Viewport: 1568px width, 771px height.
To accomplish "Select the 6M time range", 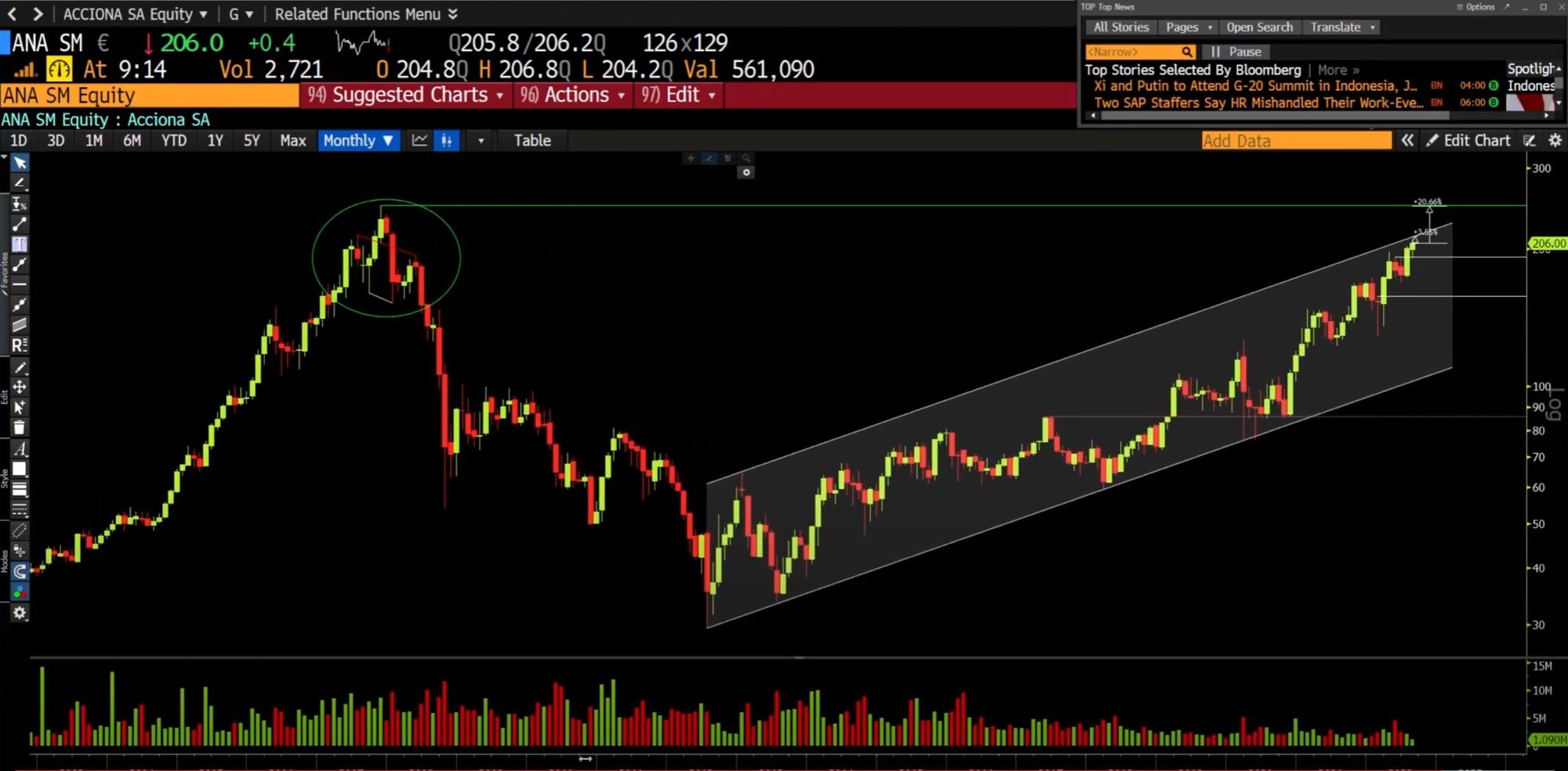I will (x=132, y=140).
